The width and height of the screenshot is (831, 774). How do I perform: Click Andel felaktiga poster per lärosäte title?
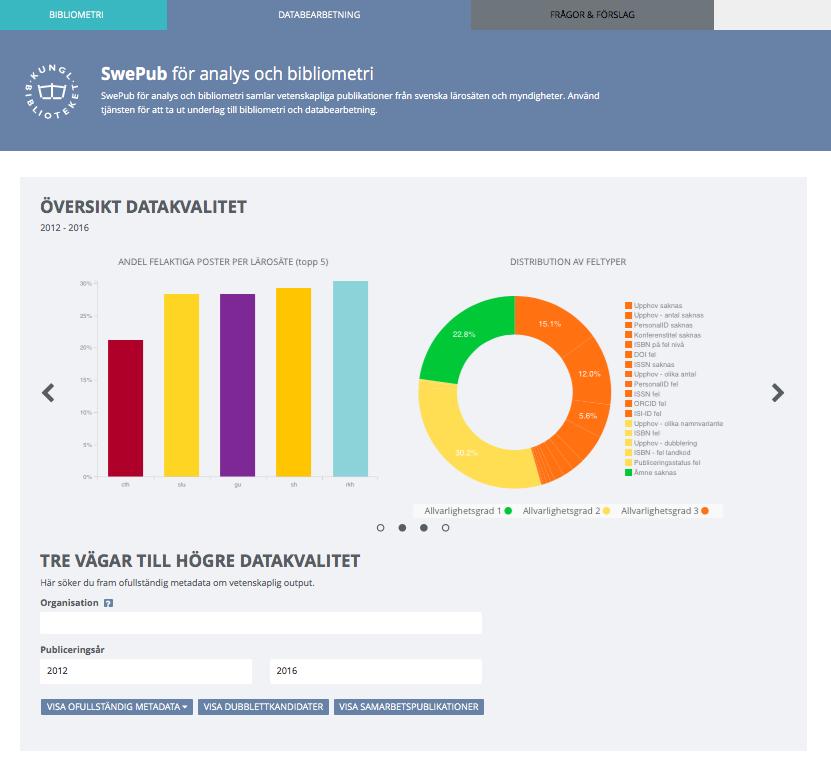[223, 262]
